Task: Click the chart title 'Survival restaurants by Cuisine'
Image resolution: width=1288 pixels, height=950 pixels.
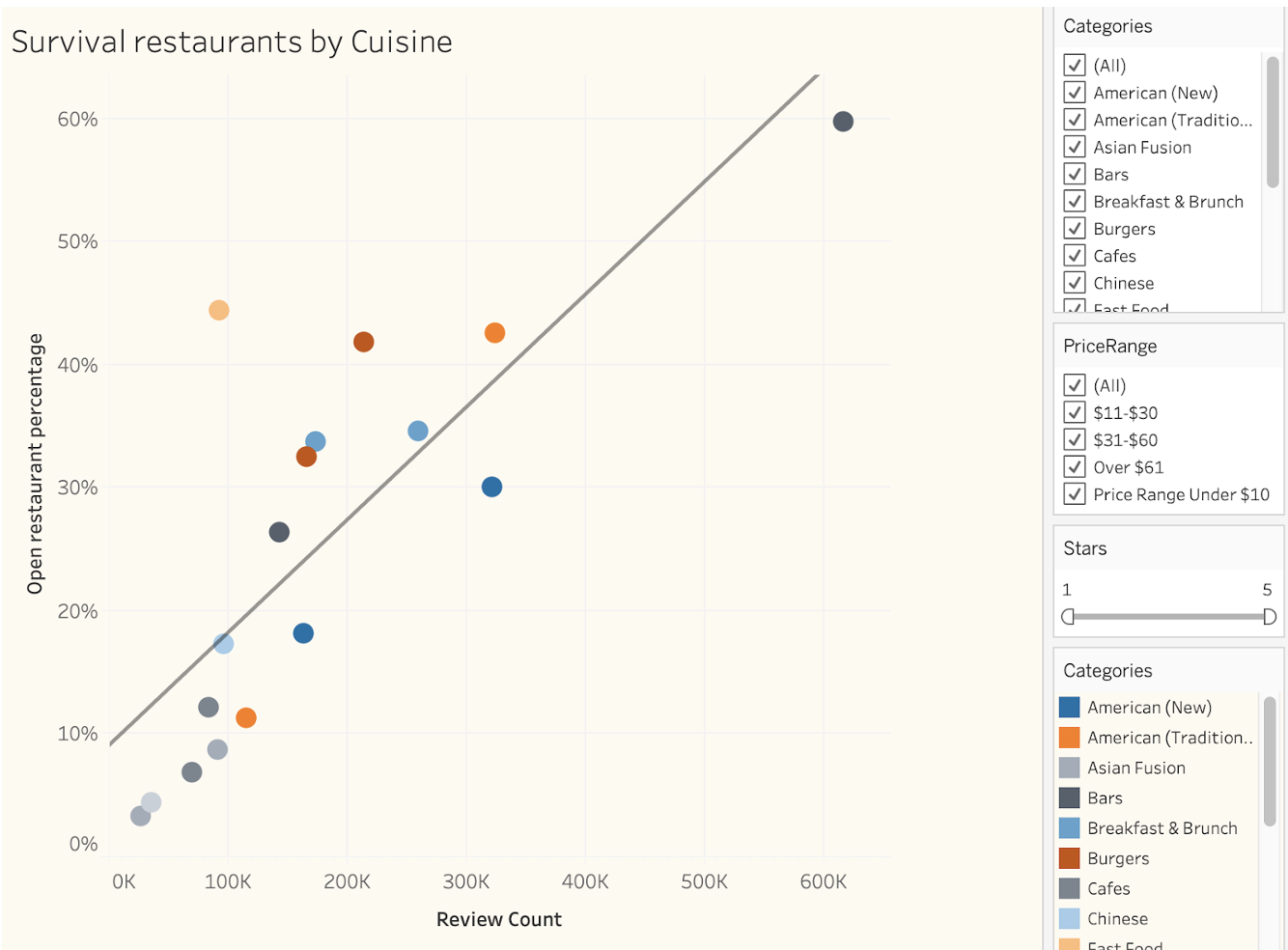Action: pos(232,42)
